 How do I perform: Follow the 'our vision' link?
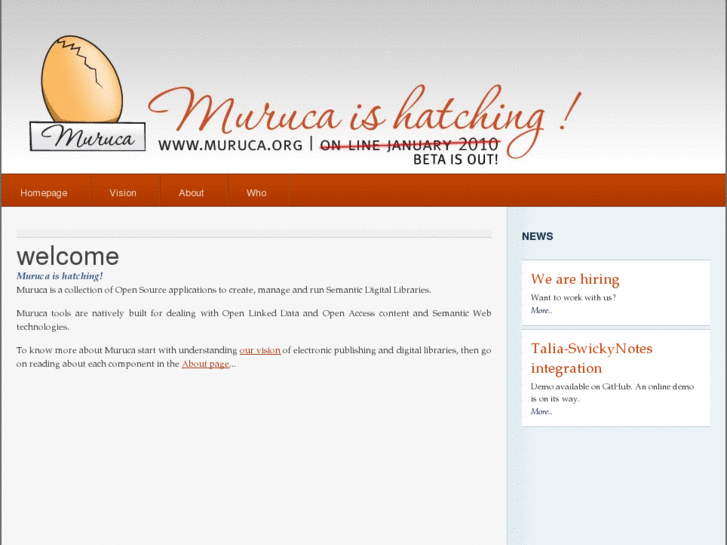tap(260, 350)
